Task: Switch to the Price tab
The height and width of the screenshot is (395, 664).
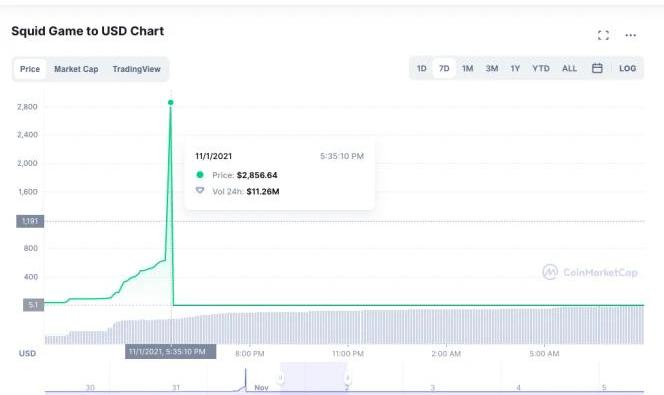Action: tap(30, 69)
